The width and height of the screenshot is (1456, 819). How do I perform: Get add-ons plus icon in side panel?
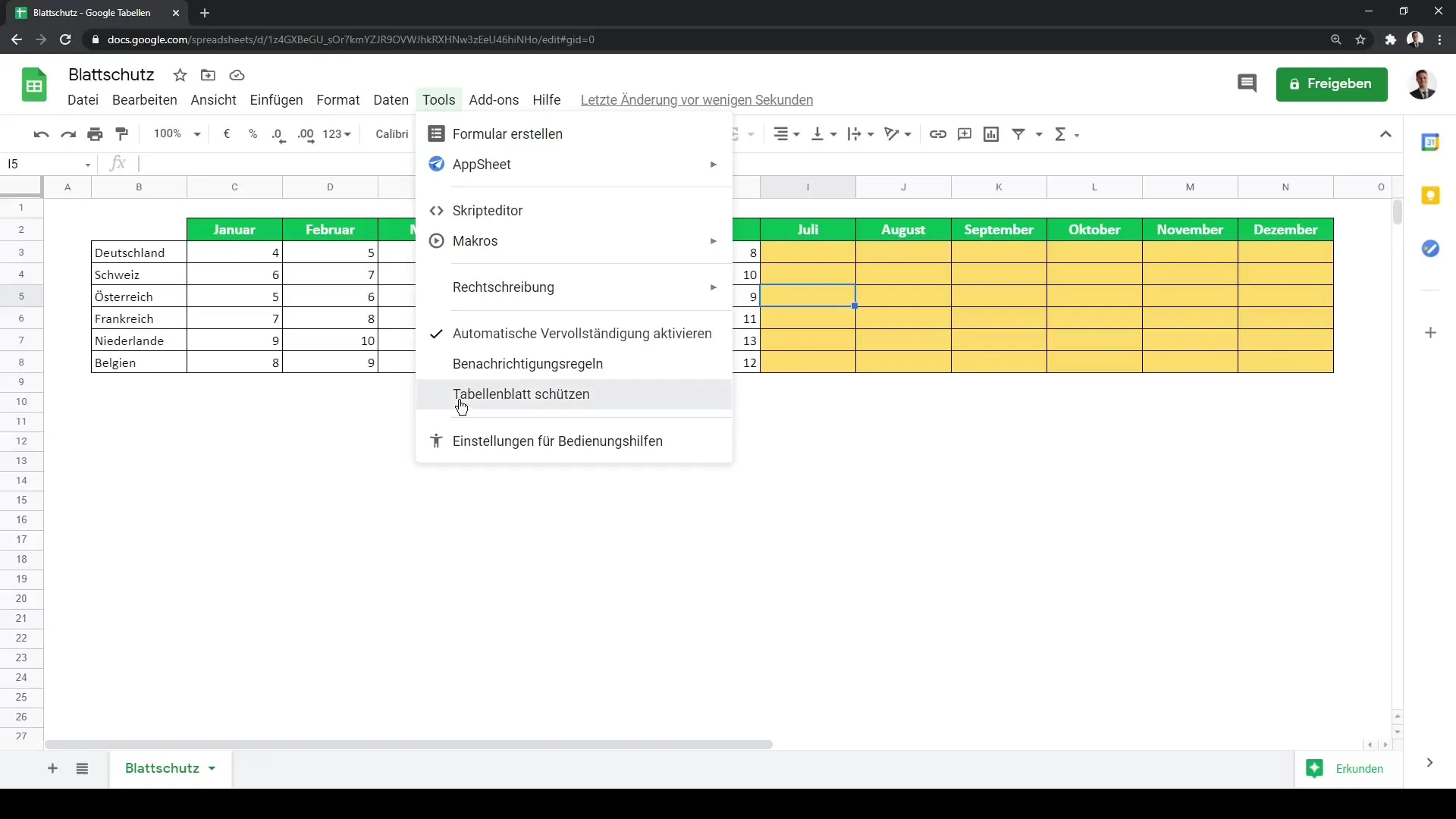pos(1430,333)
